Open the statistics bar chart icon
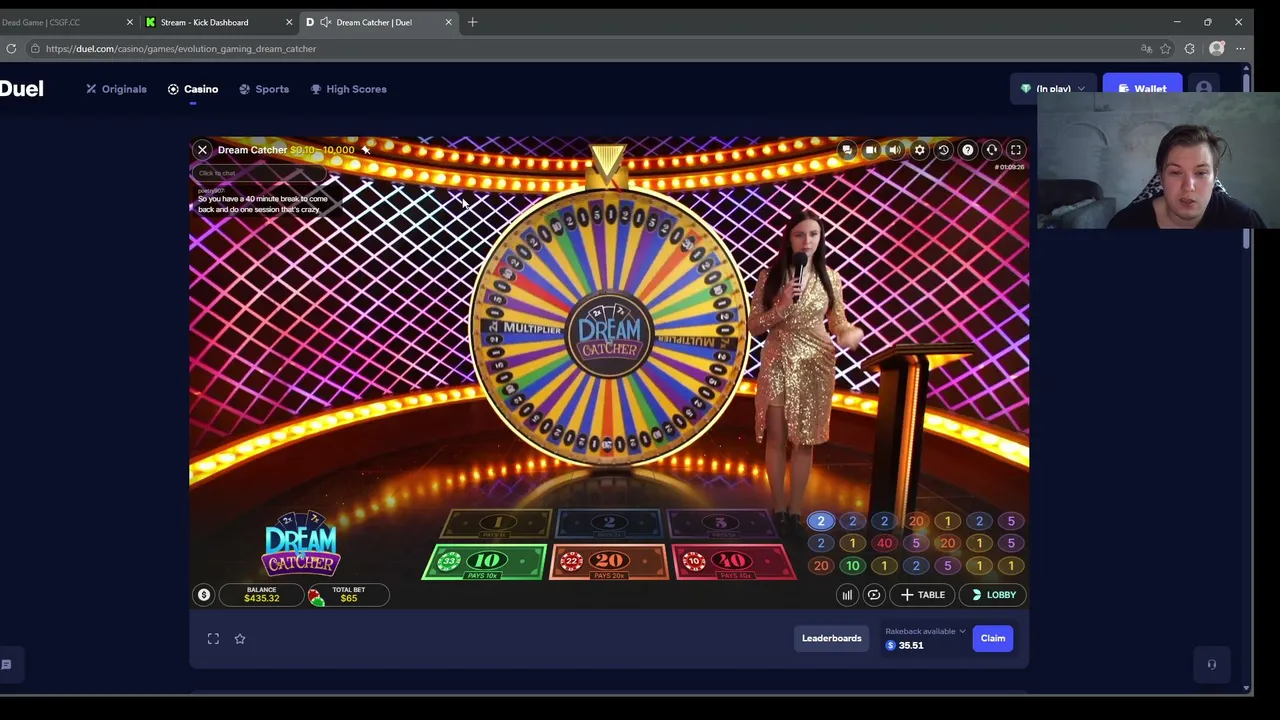 click(847, 595)
